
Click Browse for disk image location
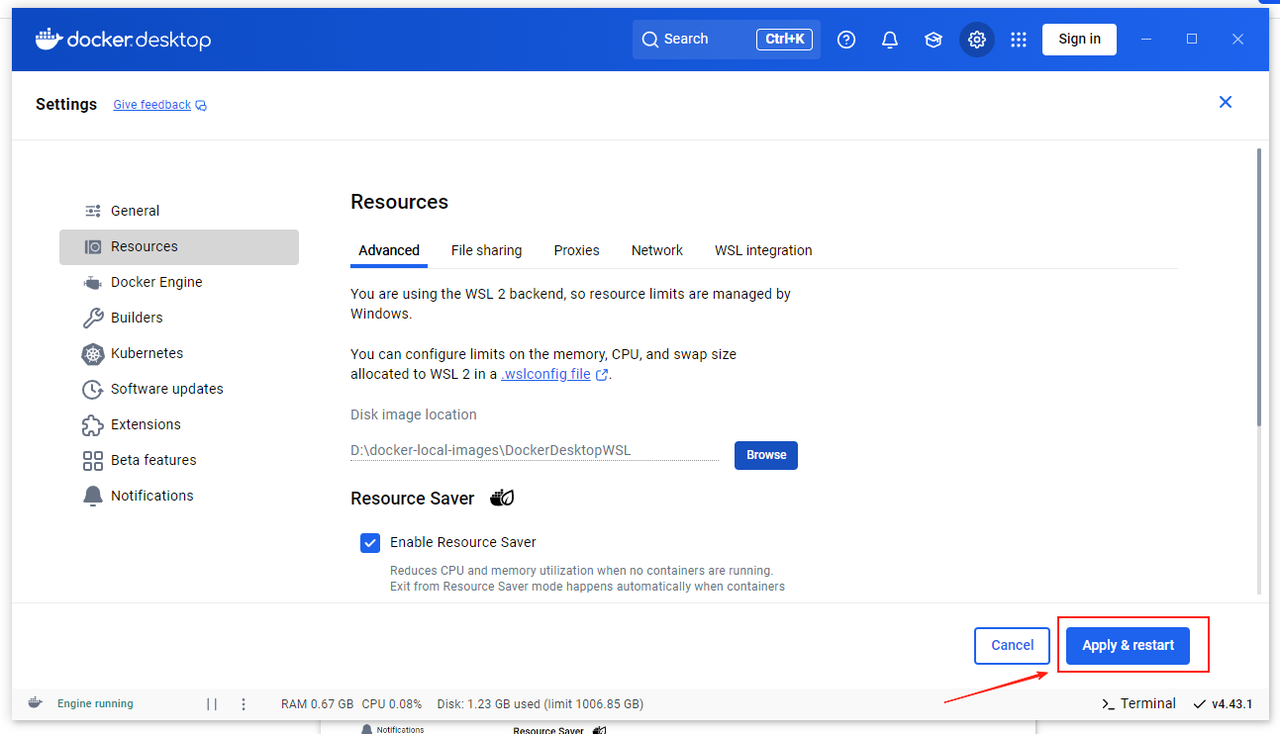[766, 455]
